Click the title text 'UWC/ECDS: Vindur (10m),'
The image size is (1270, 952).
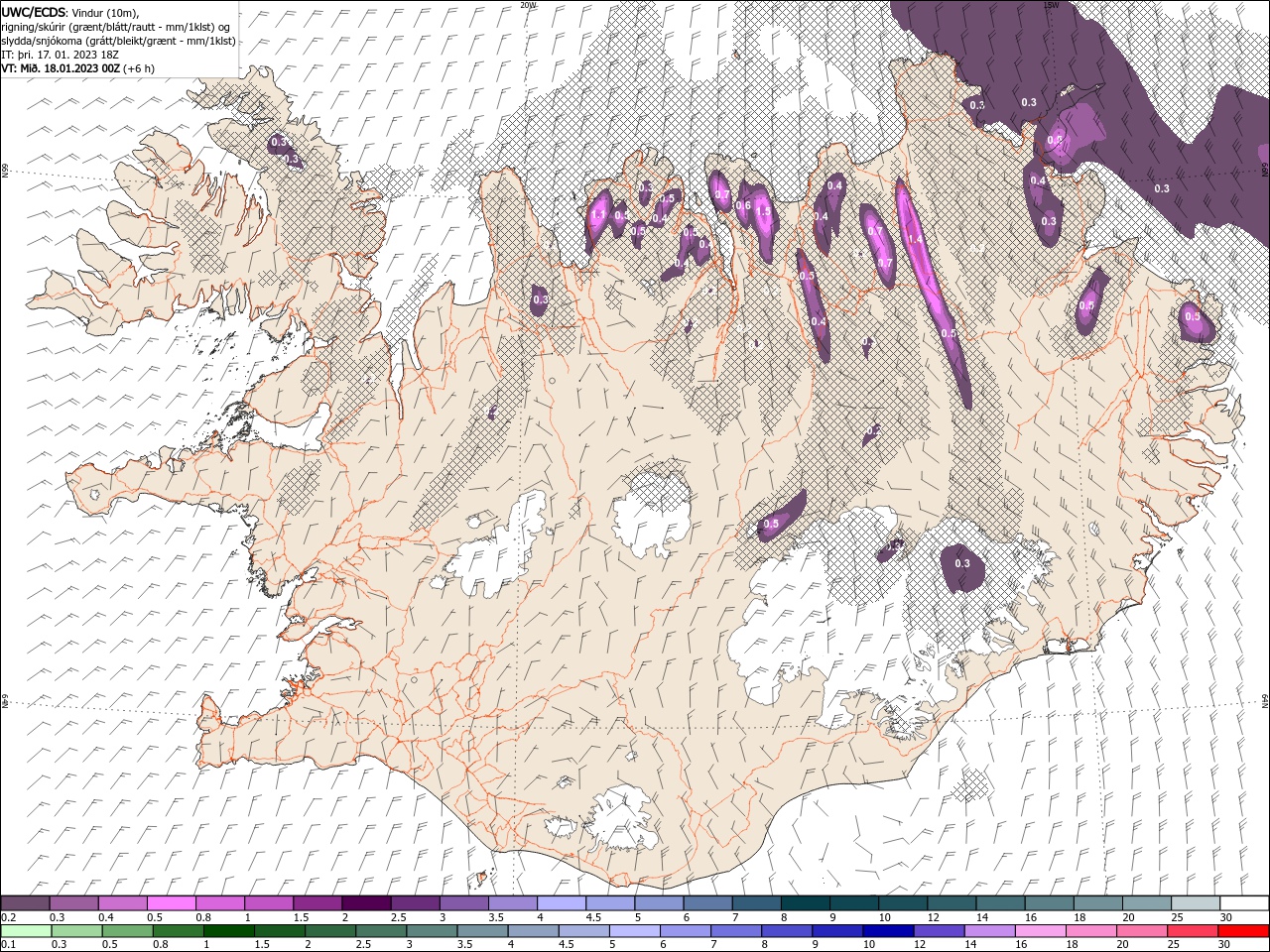[x=71, y=12]
